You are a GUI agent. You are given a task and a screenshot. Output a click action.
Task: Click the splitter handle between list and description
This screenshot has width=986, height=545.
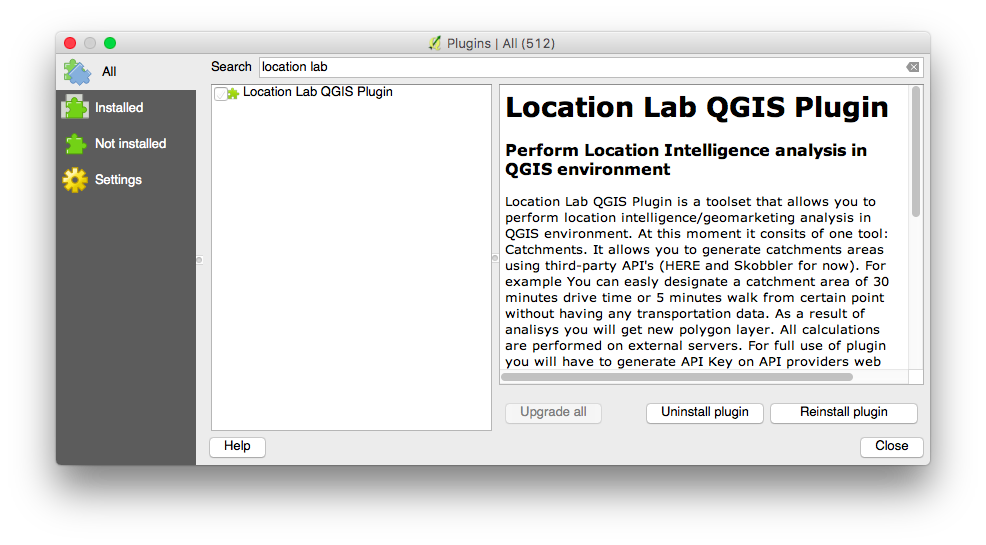(x=495, y=258)
